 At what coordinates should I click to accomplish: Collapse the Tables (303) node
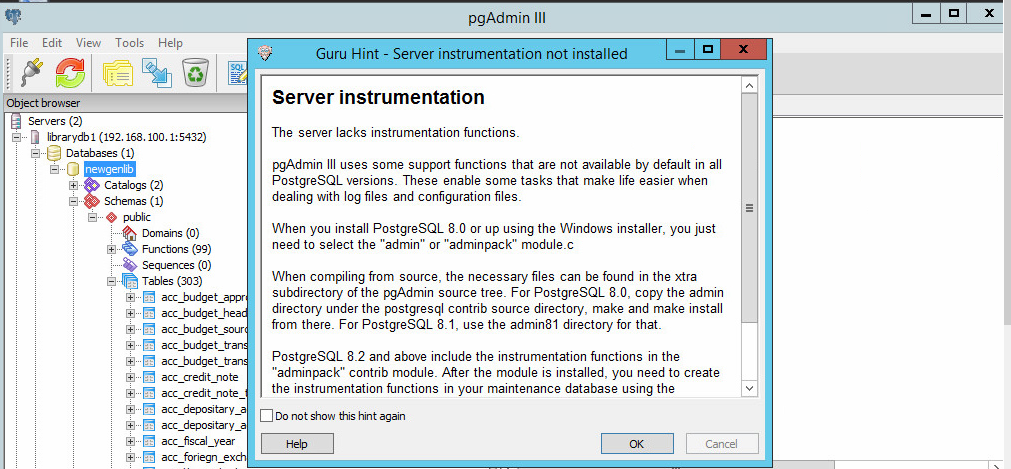(x=112, y=281)
